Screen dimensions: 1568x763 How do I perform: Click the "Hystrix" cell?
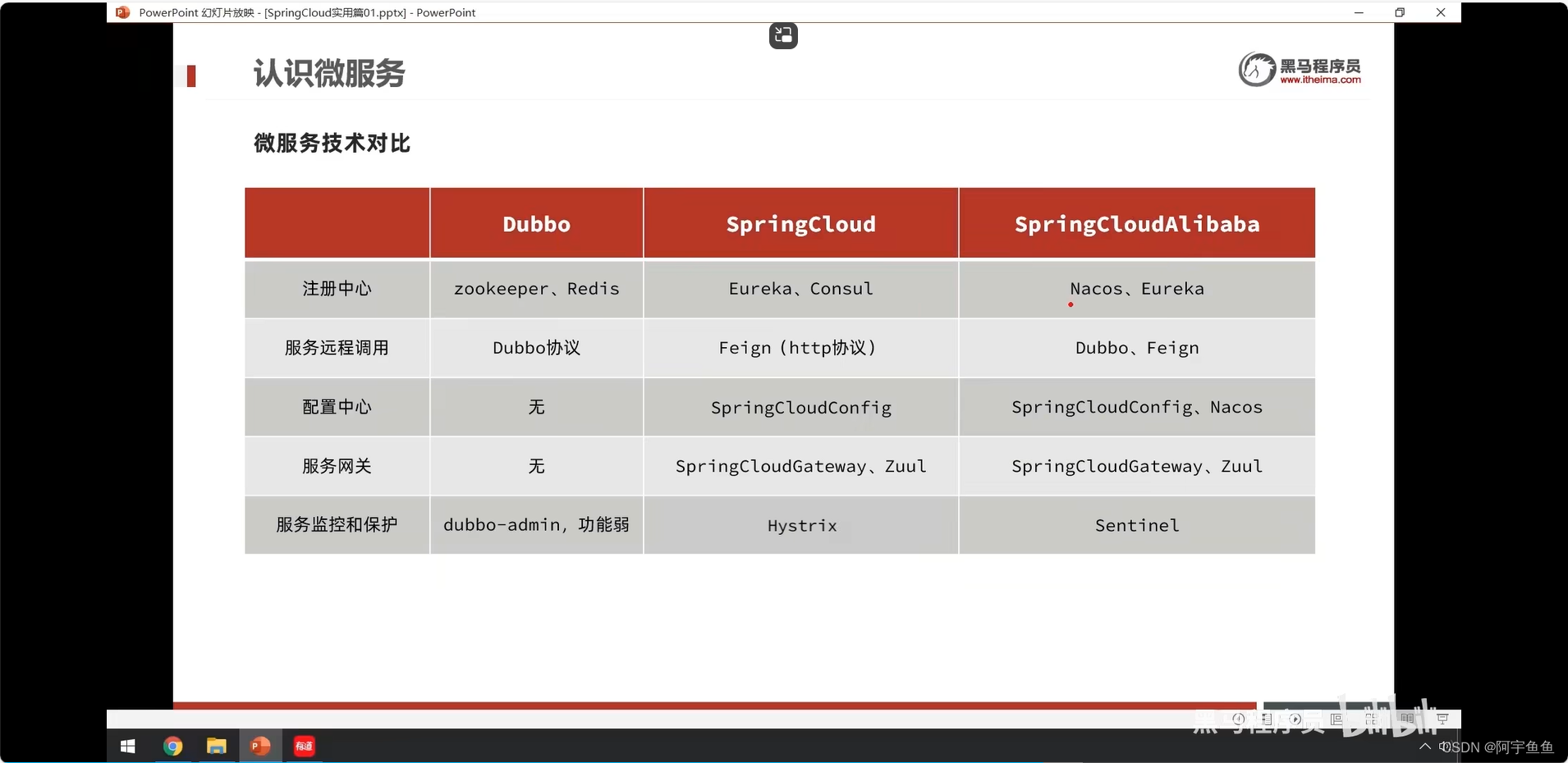point(801,525)
